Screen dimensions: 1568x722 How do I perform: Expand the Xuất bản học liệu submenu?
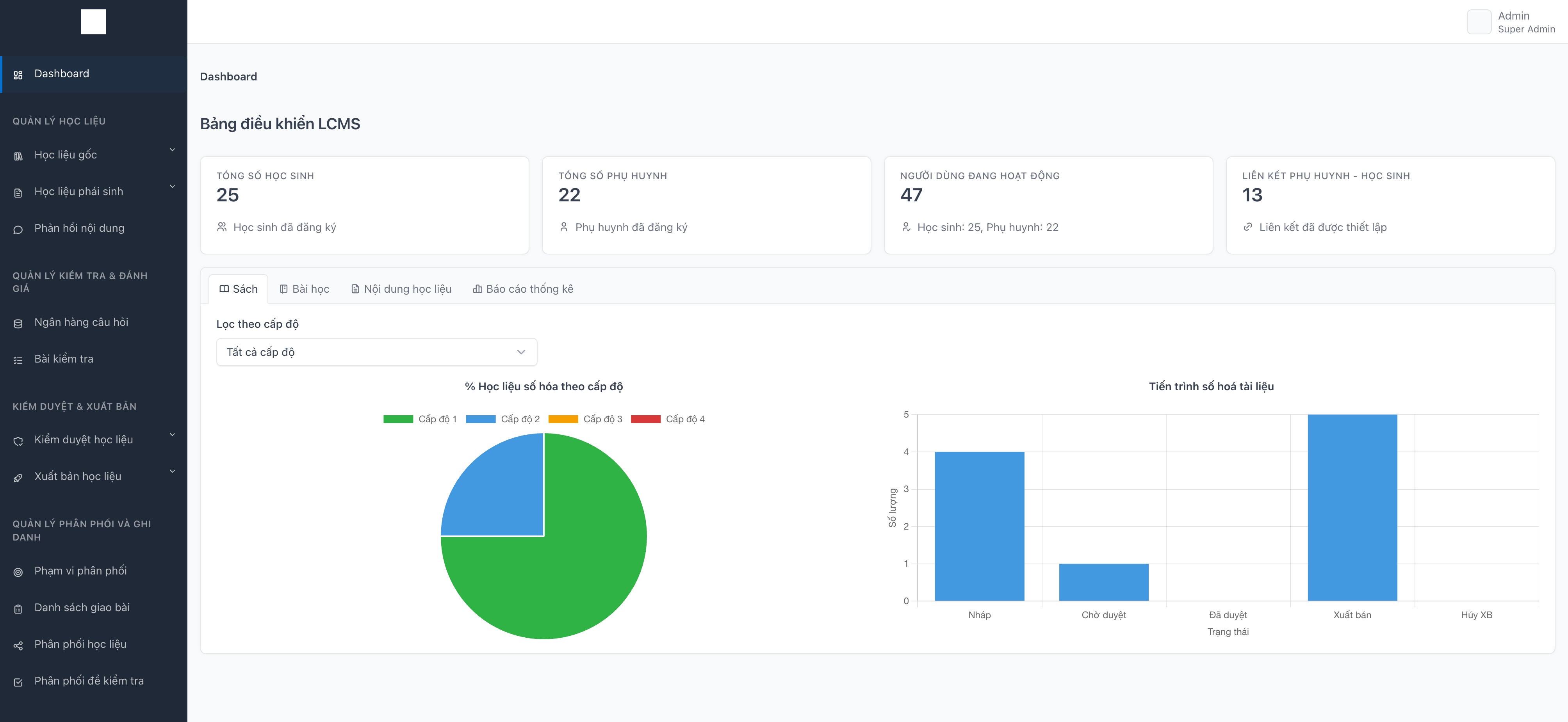[172, 471]
